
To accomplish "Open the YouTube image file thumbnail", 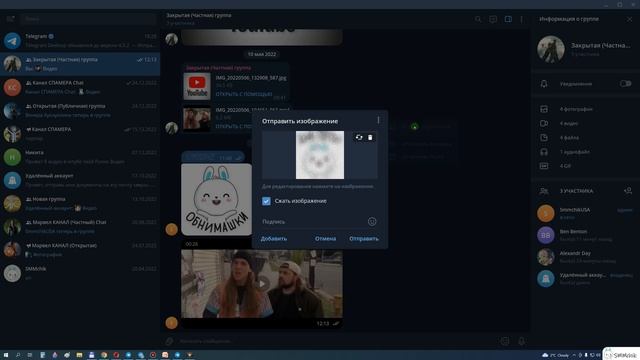I will (x=197, y=86).
